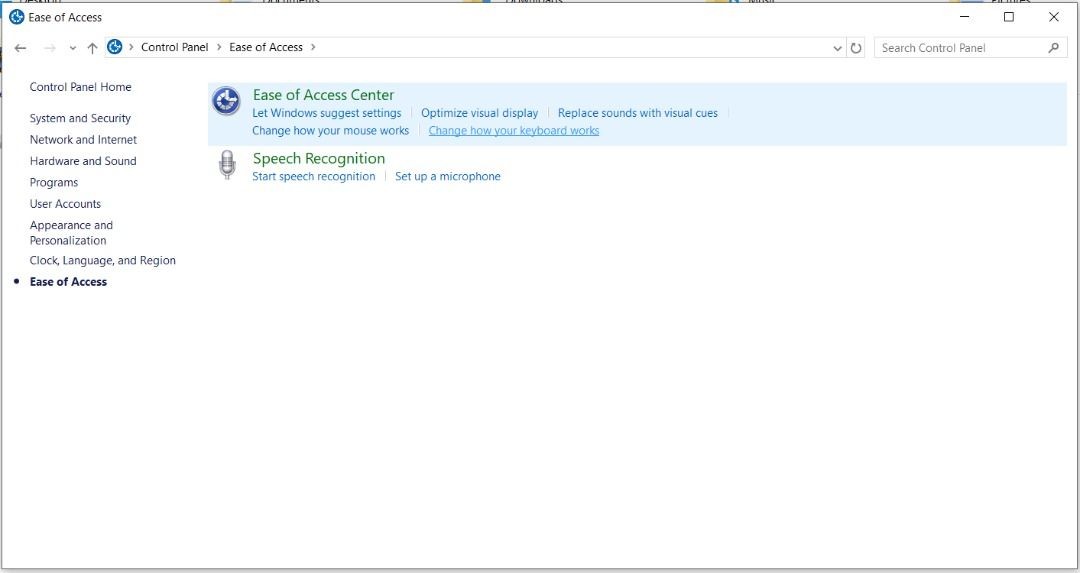The width and height of the screenshot is (1080, 573).
Task: Open User Accounts category
Action: click(x=65, y=204)
